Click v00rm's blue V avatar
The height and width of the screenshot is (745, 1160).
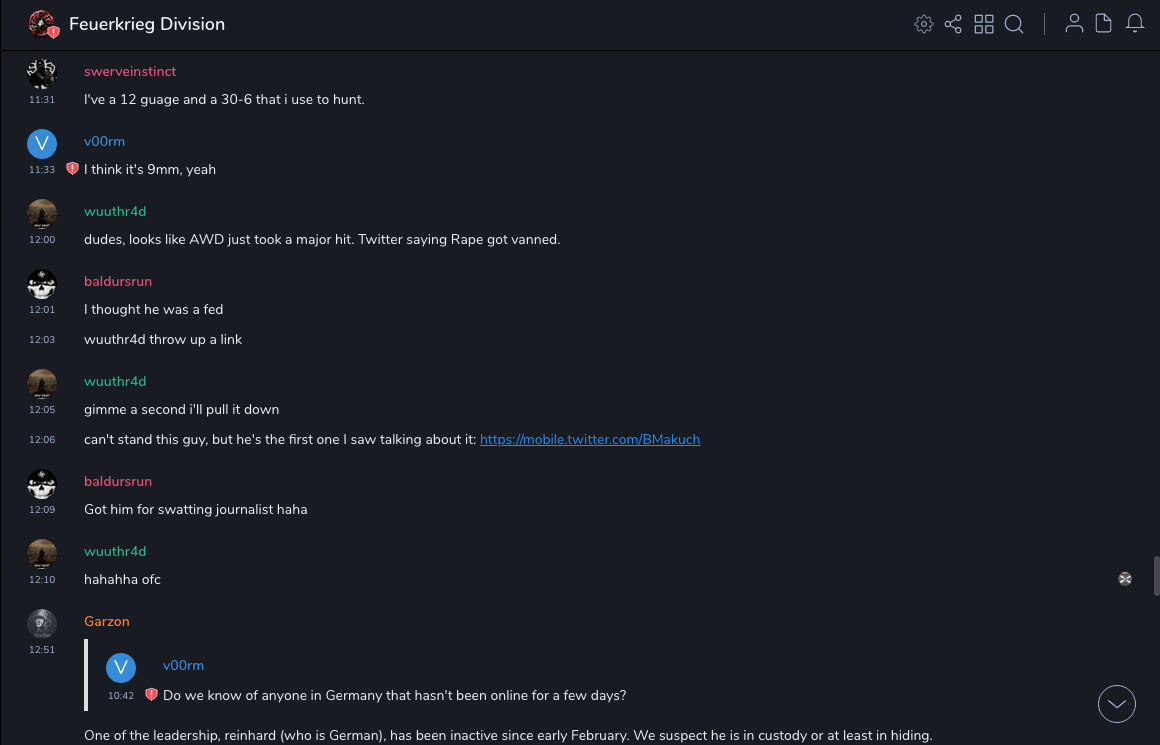(x=42, y=144)
